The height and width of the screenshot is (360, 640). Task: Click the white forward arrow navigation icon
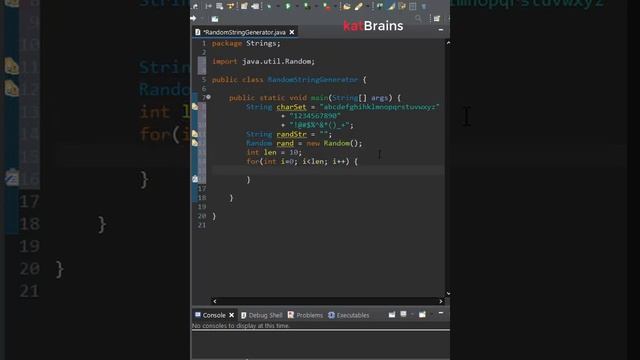point(193,18)
